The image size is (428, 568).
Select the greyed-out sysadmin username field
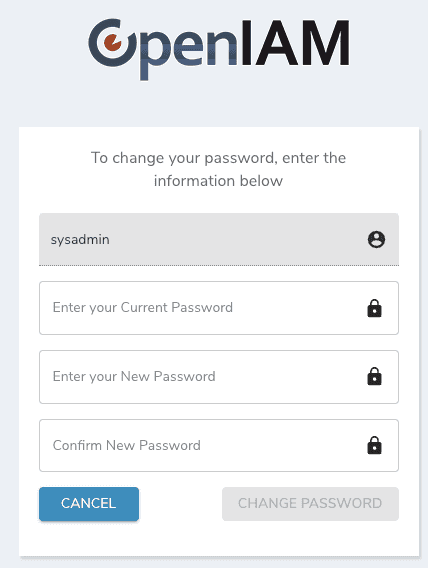pyautogui.click(x=219, y=239)
